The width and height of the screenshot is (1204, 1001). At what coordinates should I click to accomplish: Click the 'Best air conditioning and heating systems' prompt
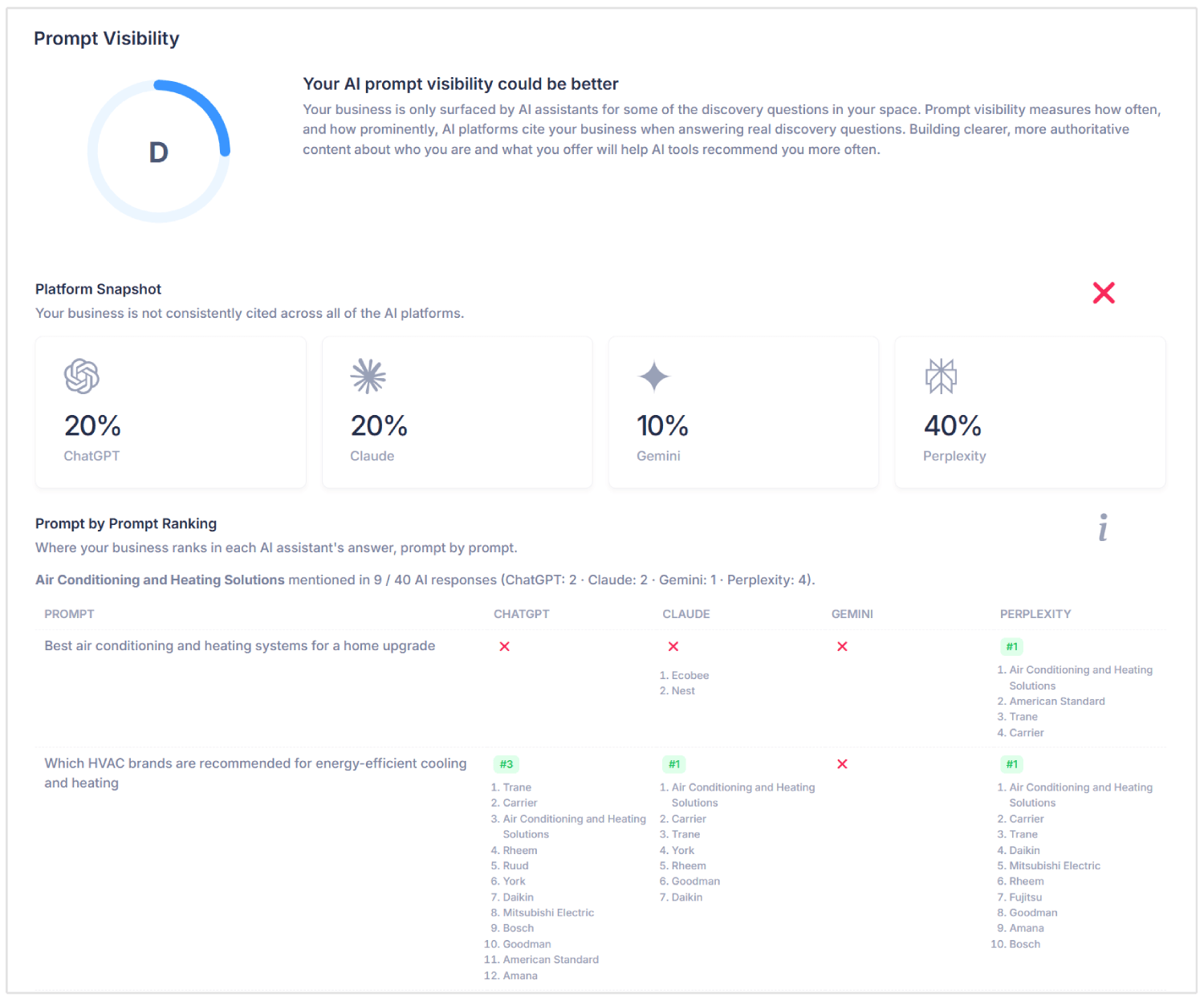coord(240,646)
